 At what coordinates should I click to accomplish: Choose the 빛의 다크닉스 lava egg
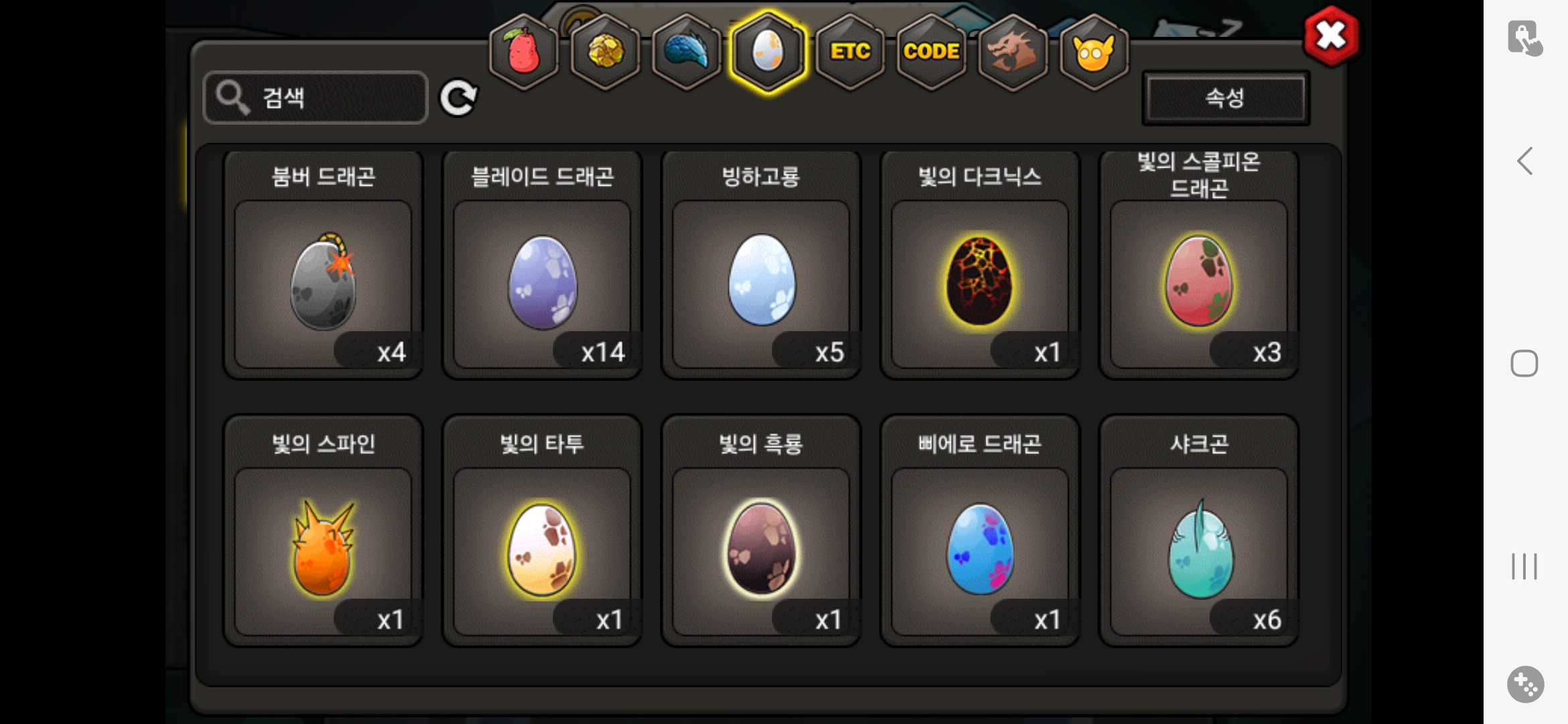[980, 265]
